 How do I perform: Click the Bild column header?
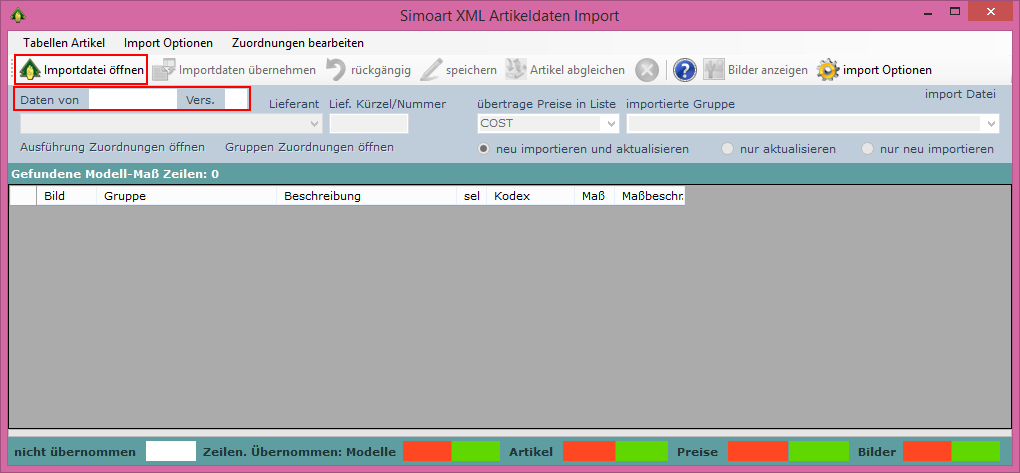point(66,196)
